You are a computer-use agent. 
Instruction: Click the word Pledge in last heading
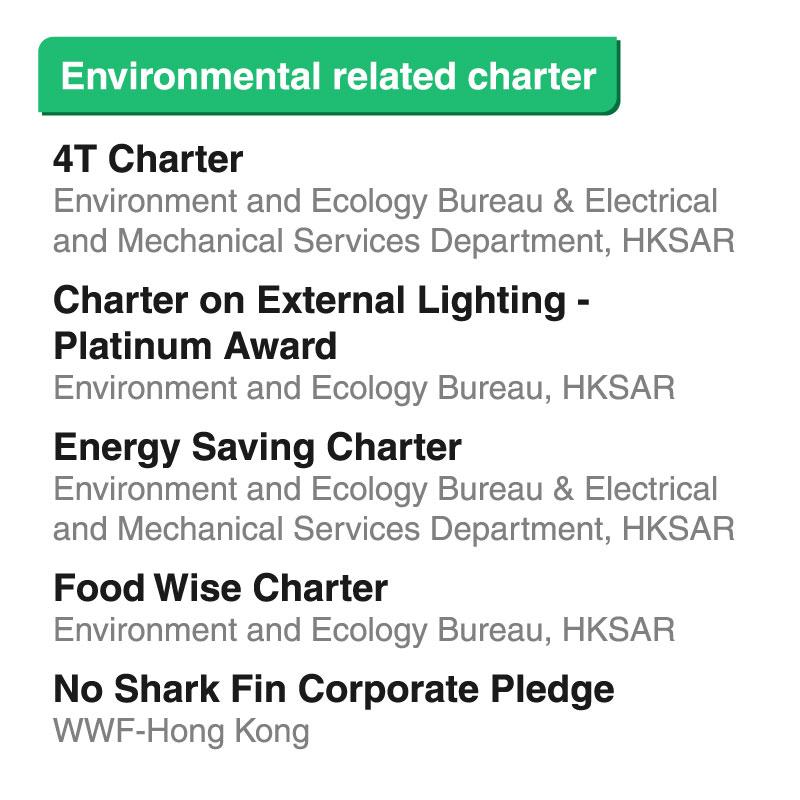point(553,690)
